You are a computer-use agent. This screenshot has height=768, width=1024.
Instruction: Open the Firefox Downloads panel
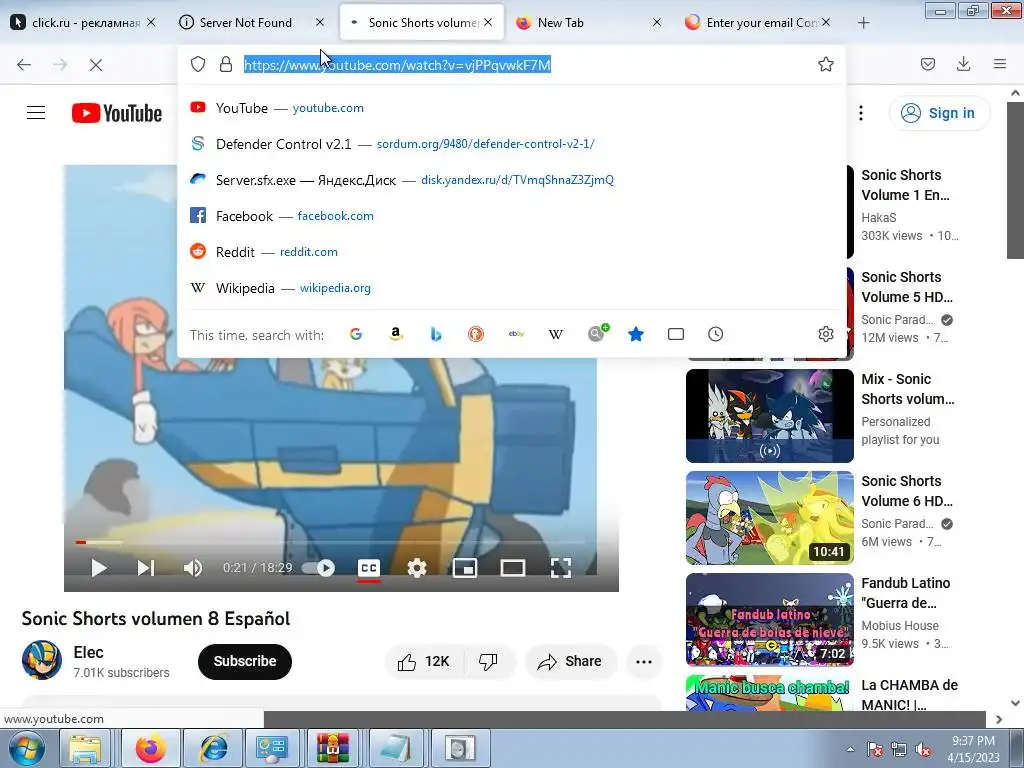point(963,64)
